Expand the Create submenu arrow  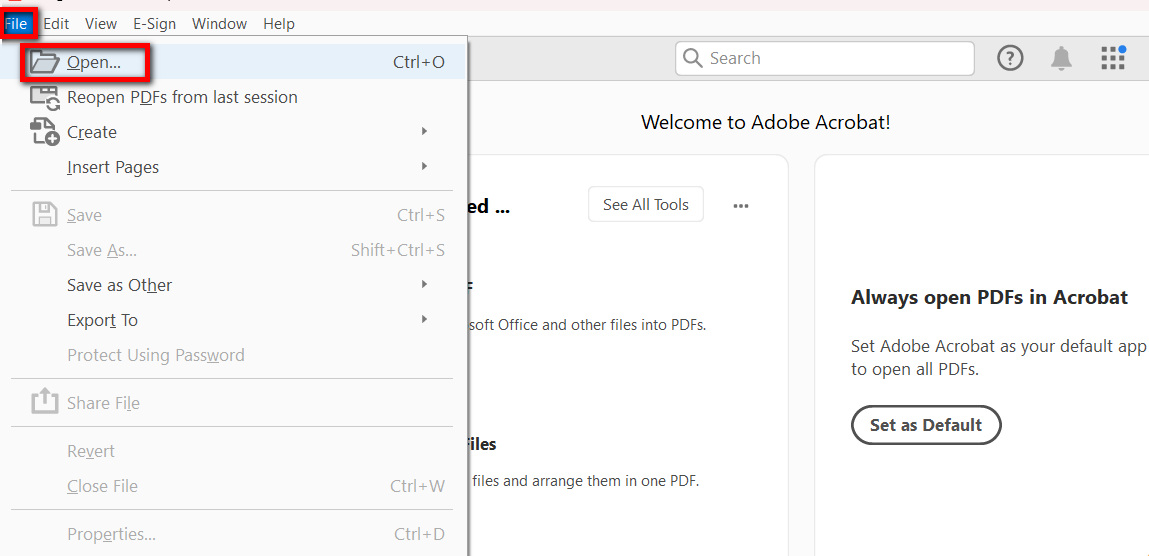pos(424,131)
